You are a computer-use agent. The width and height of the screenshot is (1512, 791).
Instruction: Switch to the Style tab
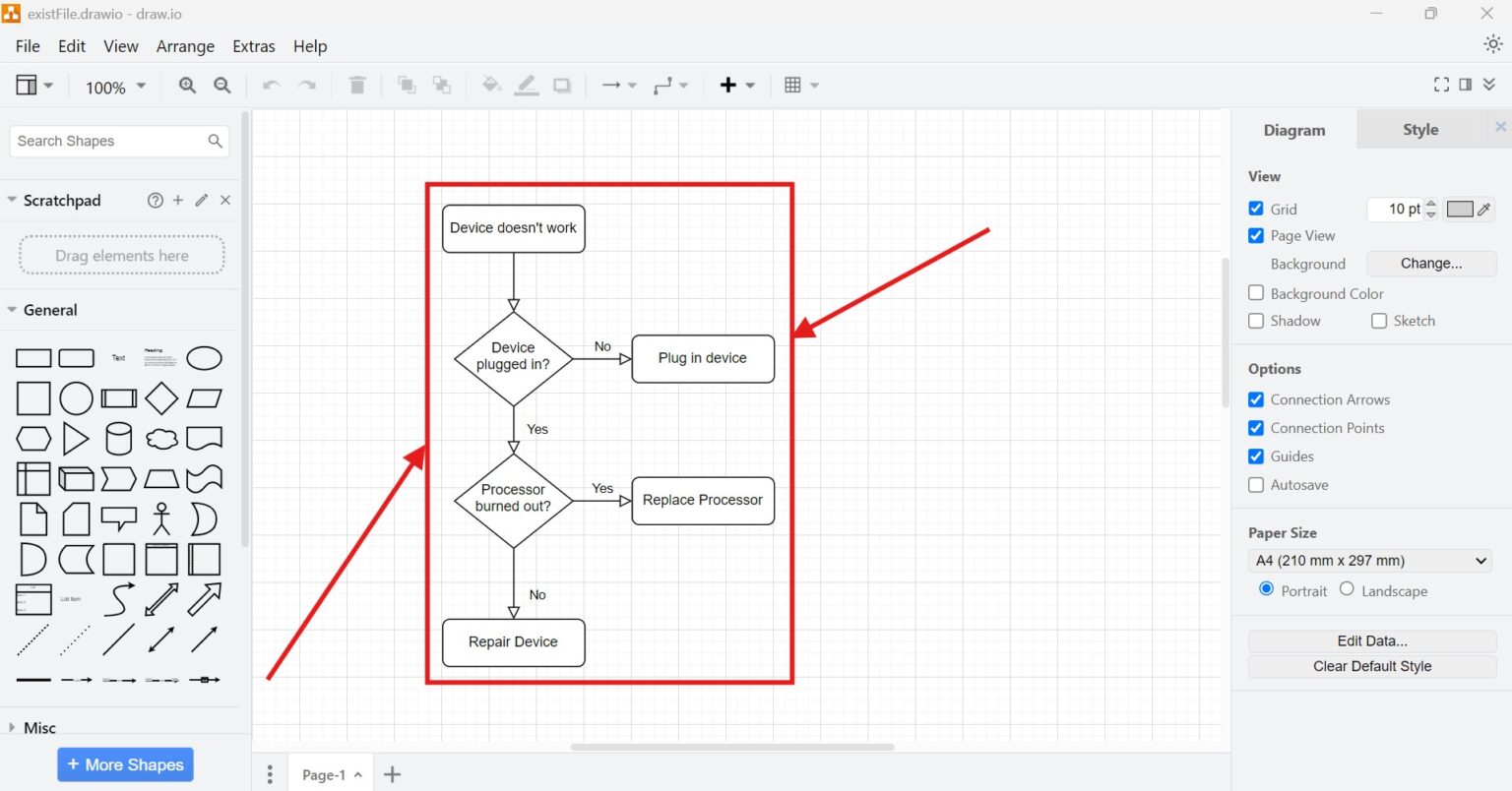(1419, 130)
